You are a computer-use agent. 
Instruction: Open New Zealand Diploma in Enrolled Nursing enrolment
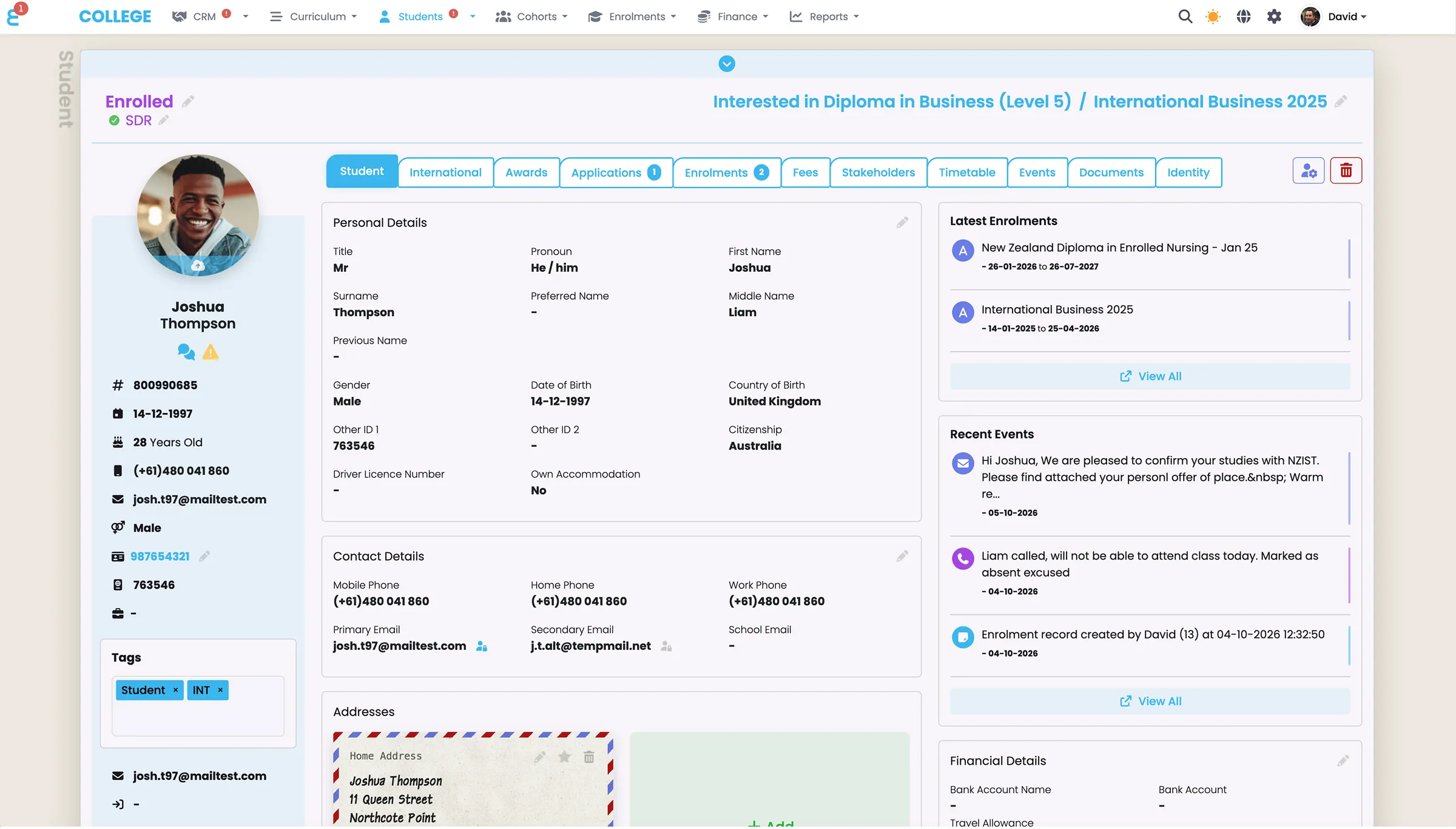click(1119, 248)
